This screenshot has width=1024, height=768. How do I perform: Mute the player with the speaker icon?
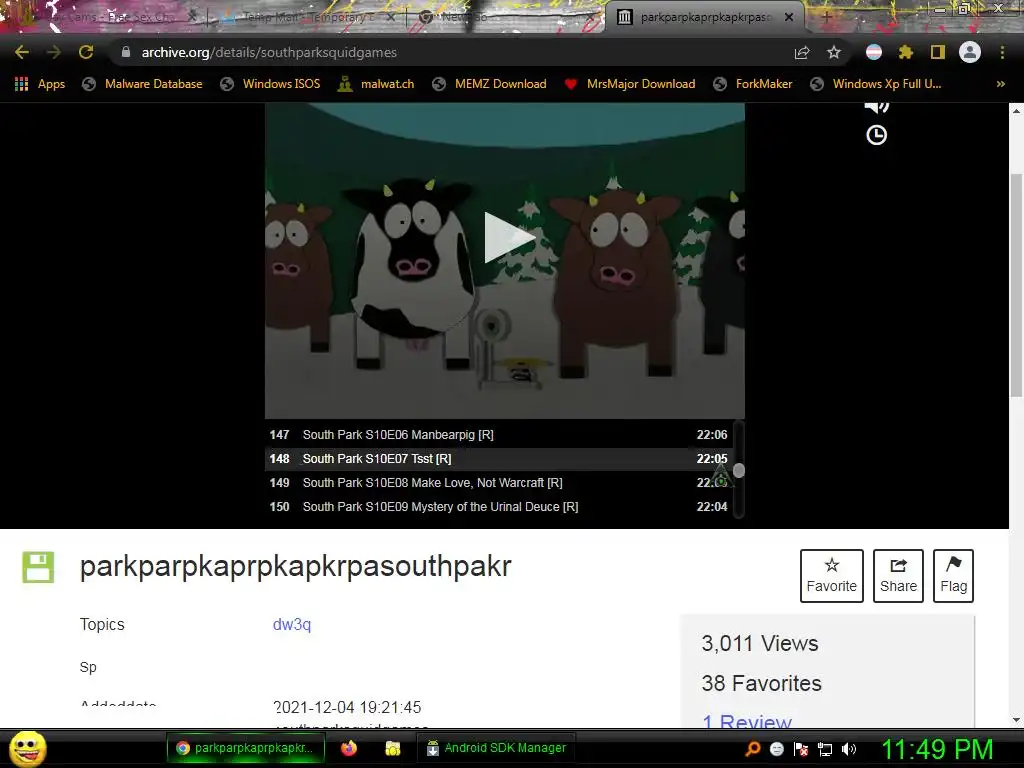point(876,106)
